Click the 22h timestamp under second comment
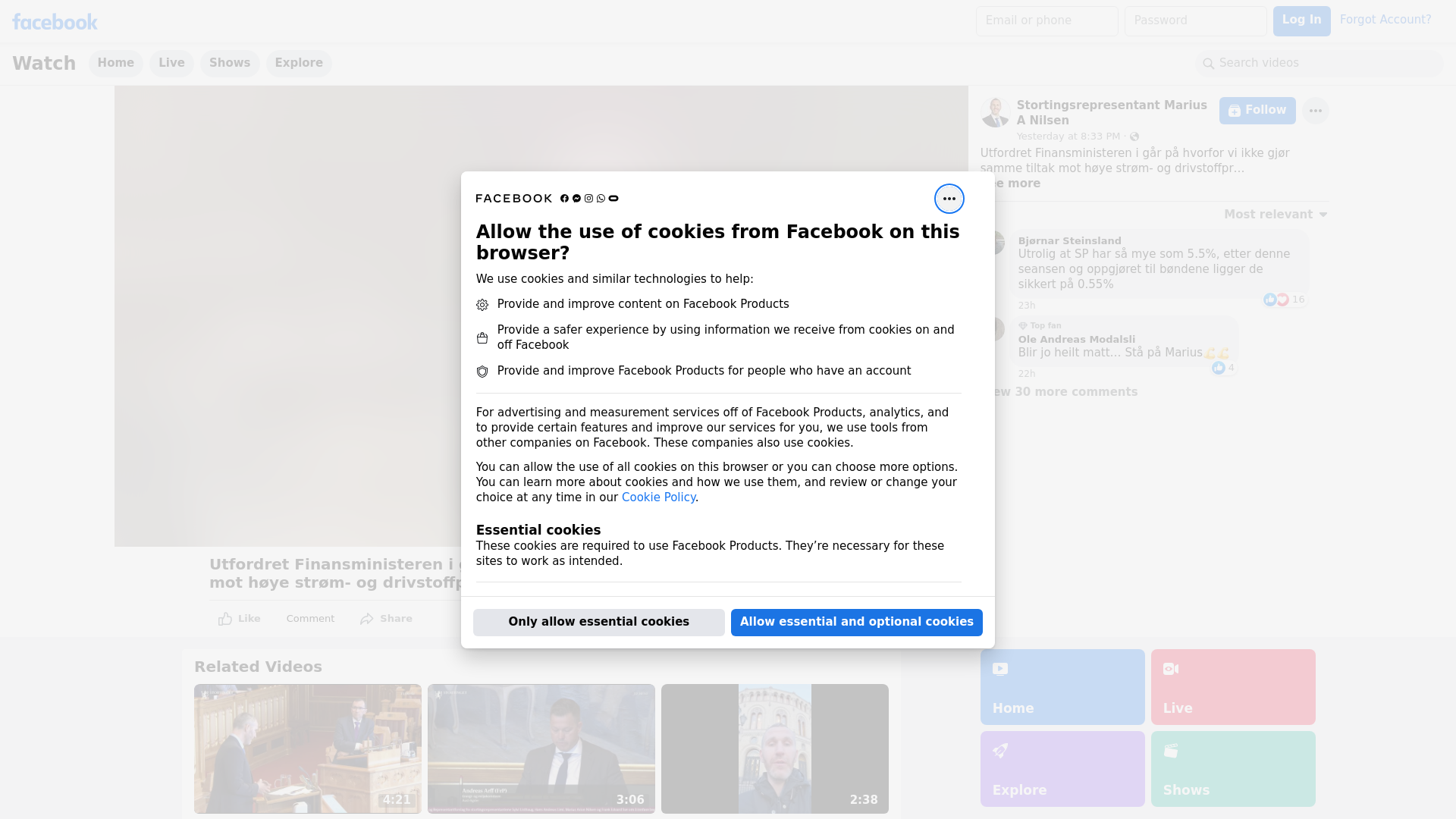The image size is (1456, 819). coord(1027,374)
